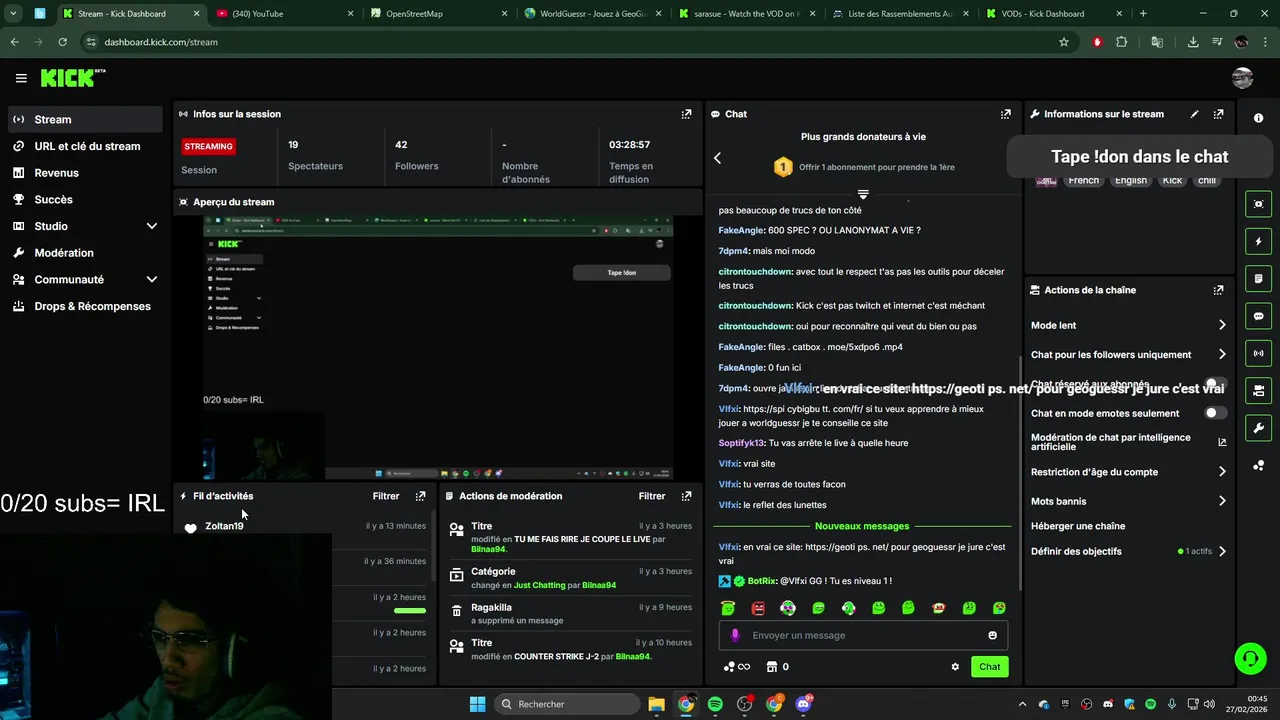Image resolution: width=1280 pixels, height=720 pixels.
Task: Send message with green Chat button
Action: coord(989,667)
